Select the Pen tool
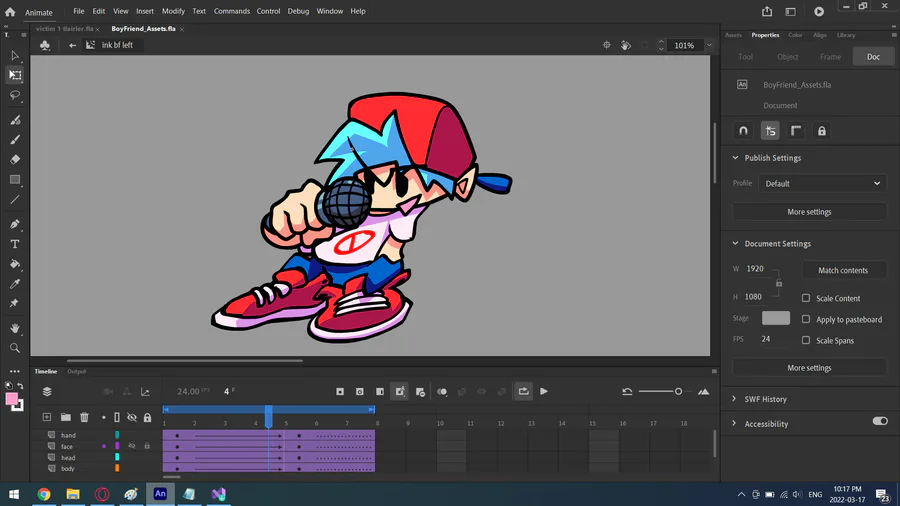Screen dimensions: 900x506 [x=15, y=224]
